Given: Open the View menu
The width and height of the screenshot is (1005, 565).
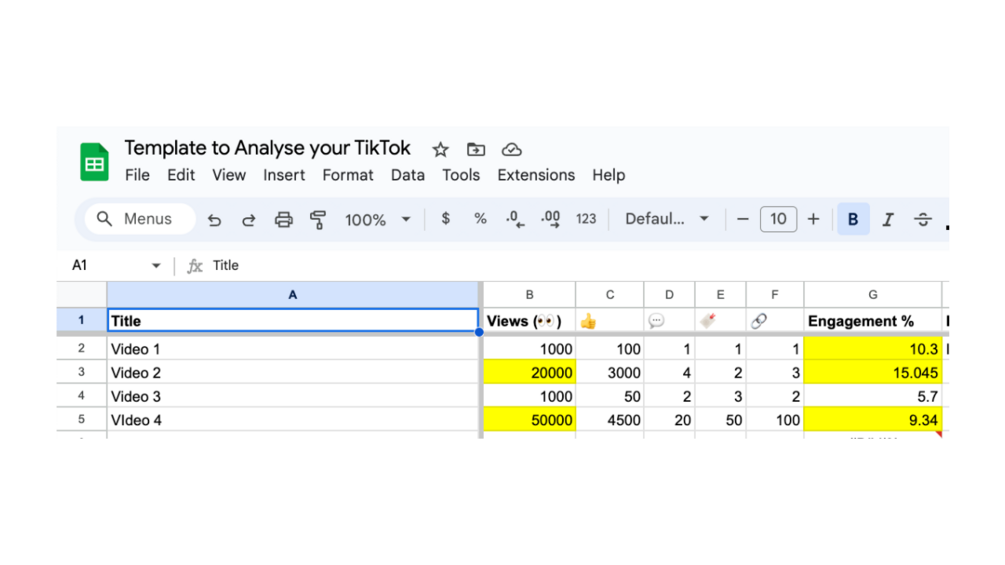Looking at the screenshot, I should click(229, 175).
